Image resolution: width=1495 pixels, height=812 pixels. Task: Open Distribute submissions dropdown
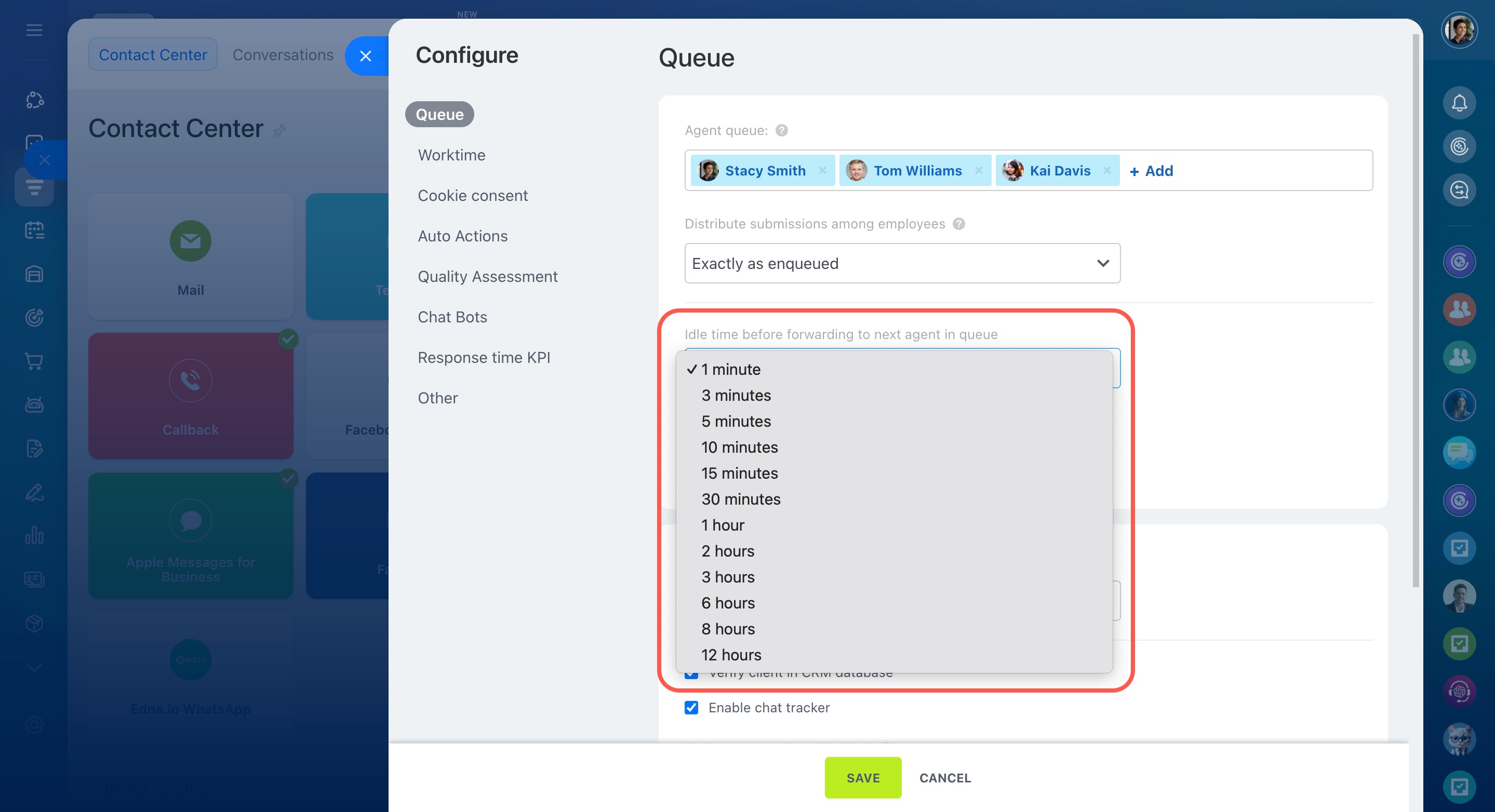pos(902,263)
